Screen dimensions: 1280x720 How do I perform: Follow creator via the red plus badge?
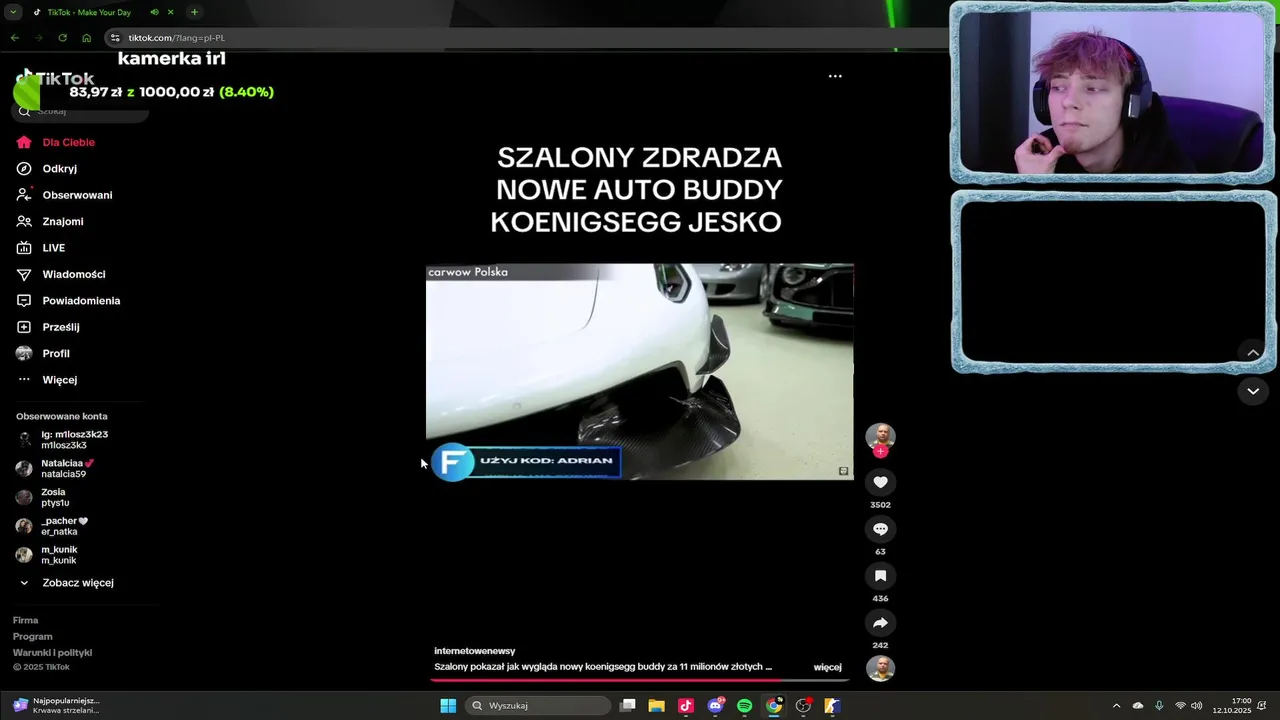click(880, 452)
